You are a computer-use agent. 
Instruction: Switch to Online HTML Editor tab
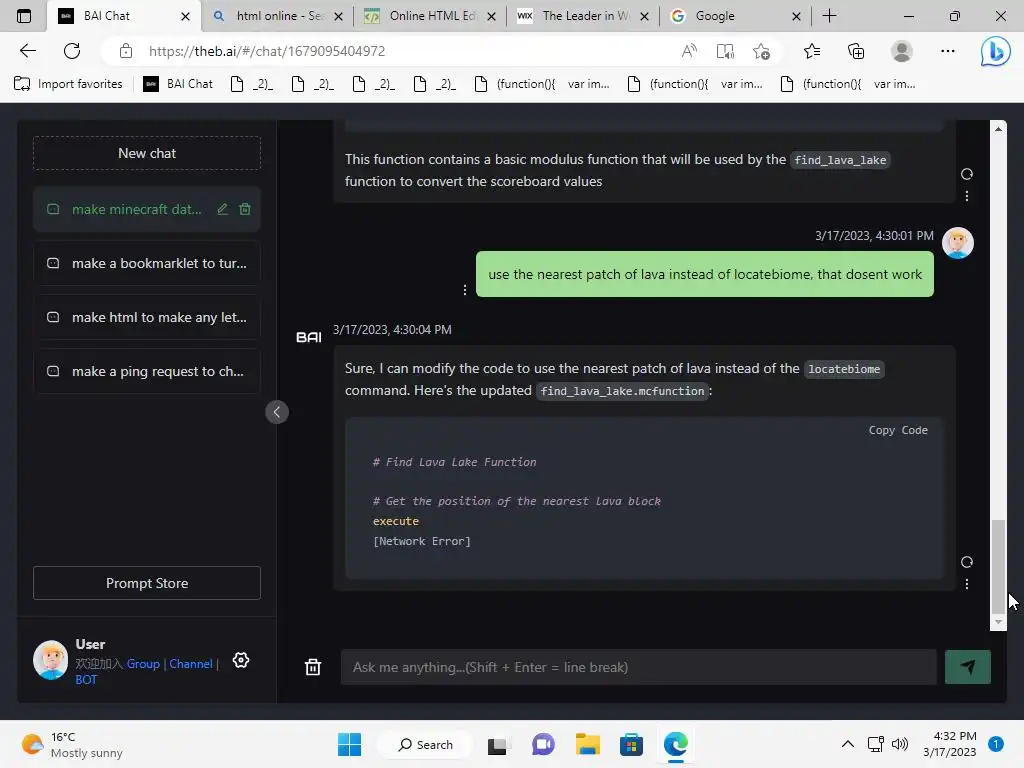429,16
